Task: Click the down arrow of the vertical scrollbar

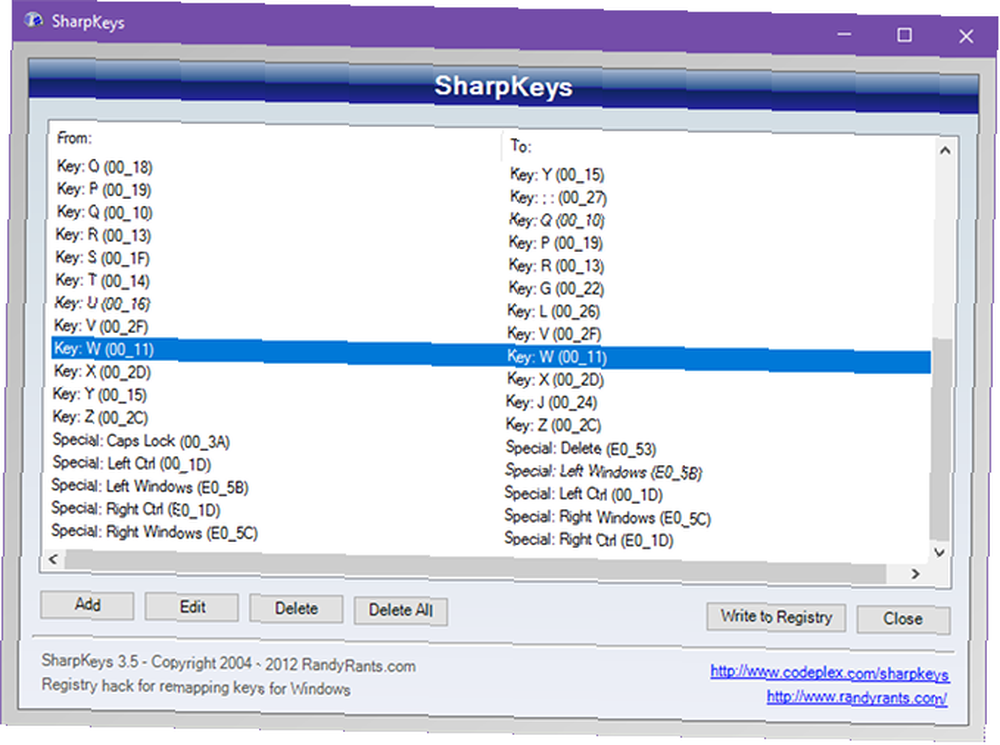Action: click(939, 552)
